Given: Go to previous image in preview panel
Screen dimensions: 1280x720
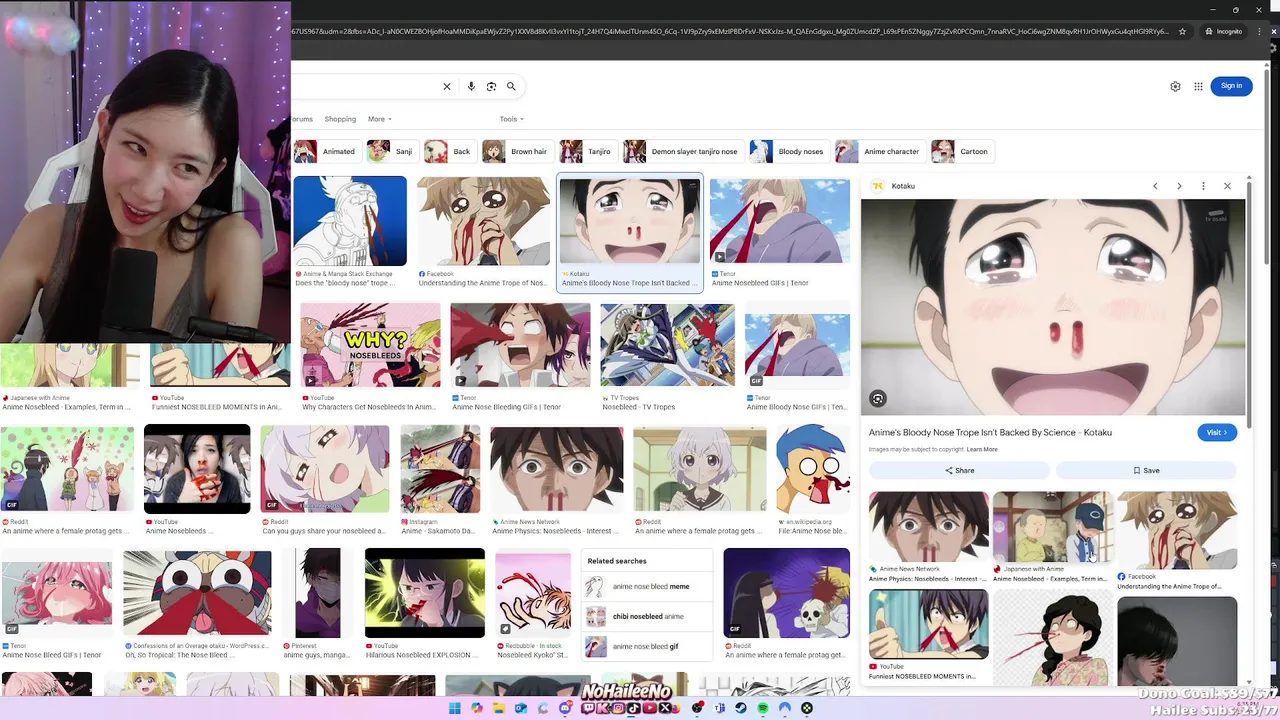Looking at the screenshot, I should pyautogui.click(x=1155, y=186).
